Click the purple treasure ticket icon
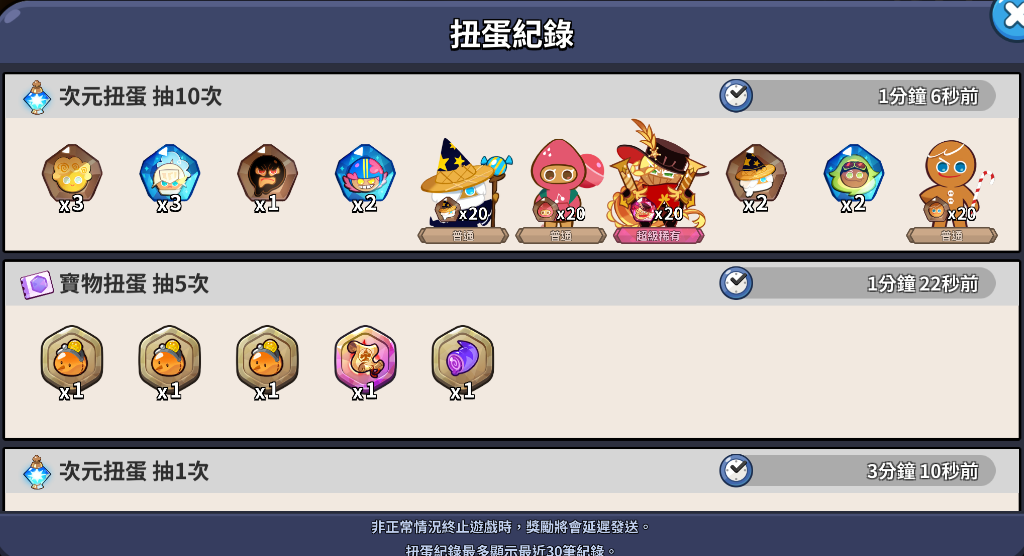The height and width of the screenshot is (556, 1024). 37,284
